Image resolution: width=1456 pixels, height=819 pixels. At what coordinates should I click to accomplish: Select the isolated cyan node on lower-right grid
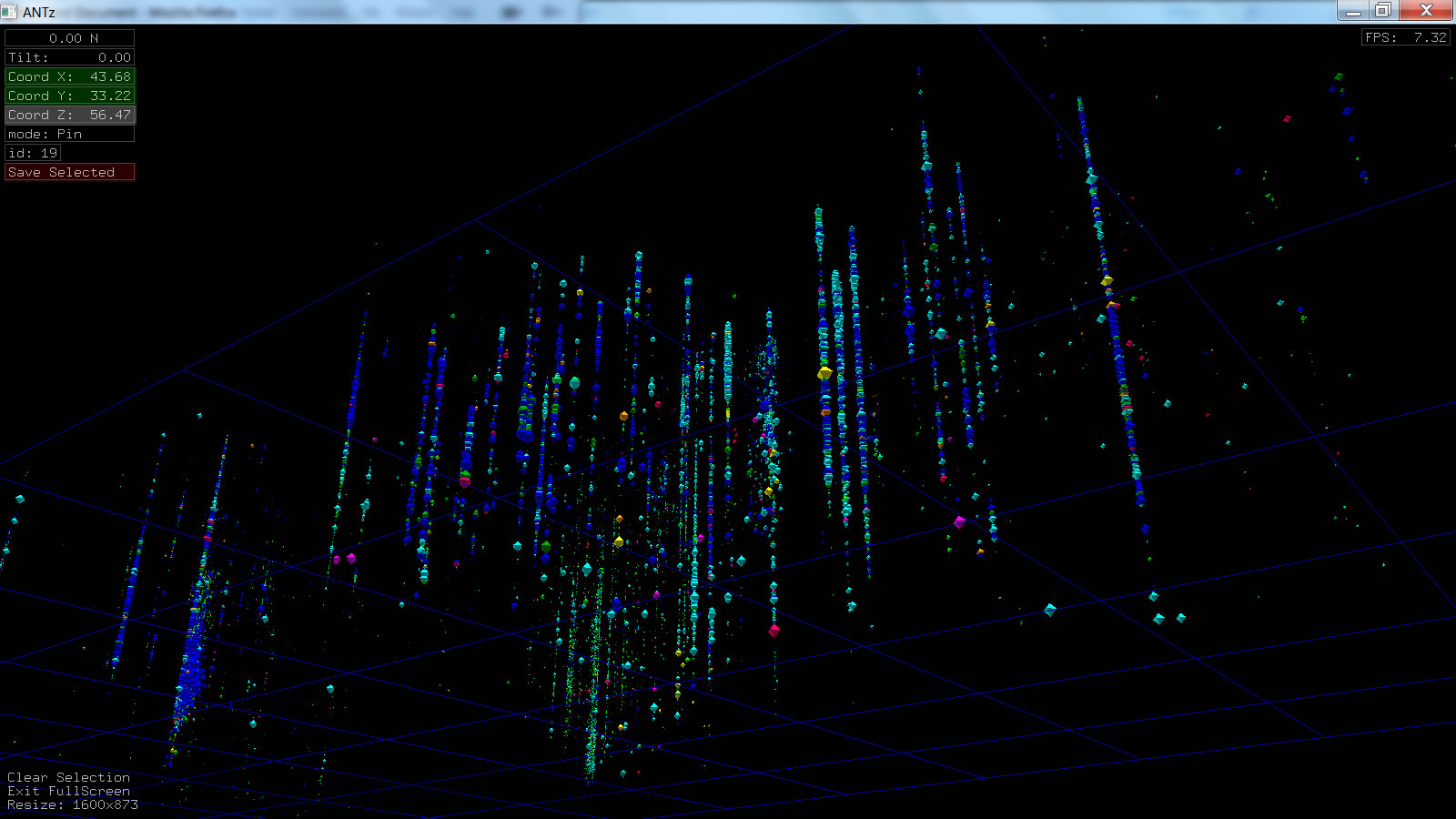pyautogui.click(x=1049, y=609)
